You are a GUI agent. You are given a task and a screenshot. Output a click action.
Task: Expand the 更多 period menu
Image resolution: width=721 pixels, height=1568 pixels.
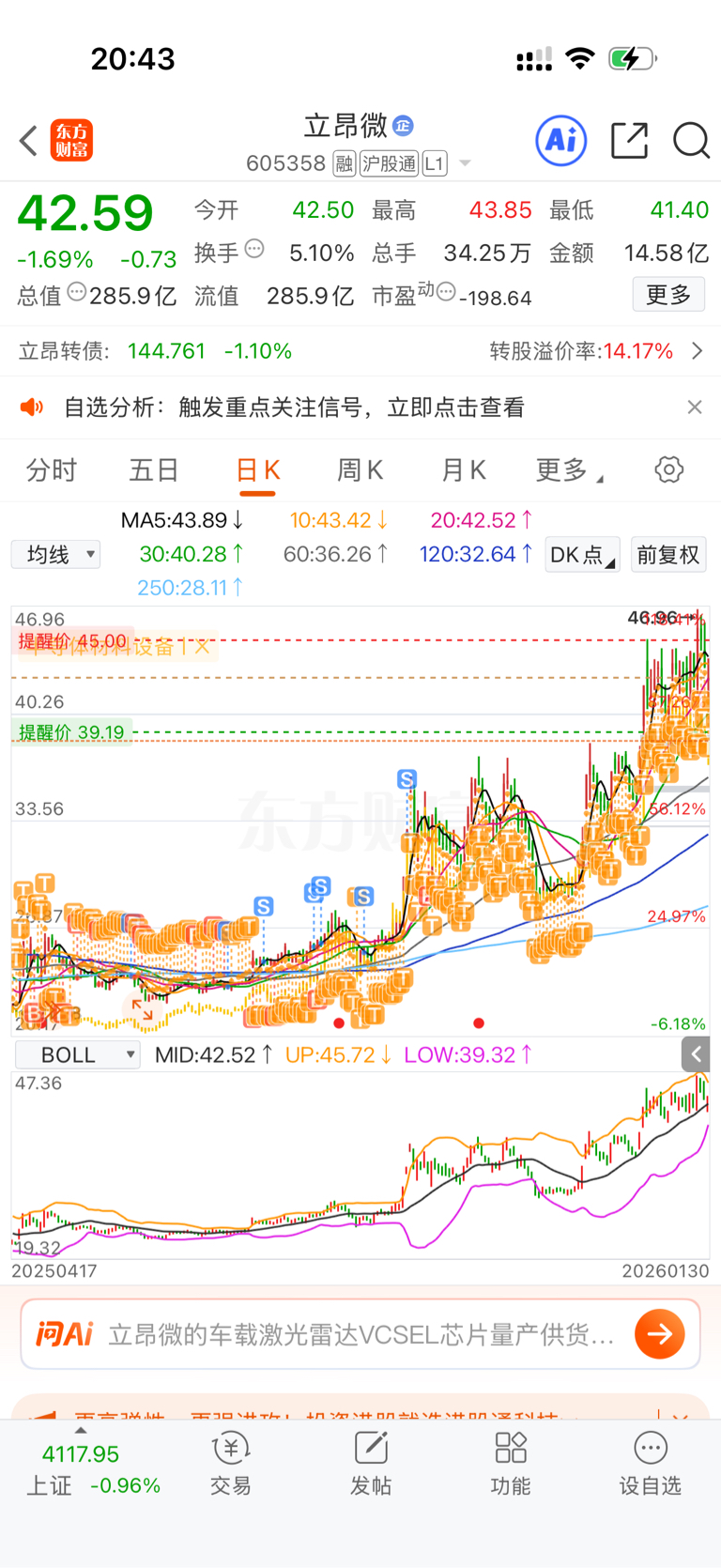(569, 470)
